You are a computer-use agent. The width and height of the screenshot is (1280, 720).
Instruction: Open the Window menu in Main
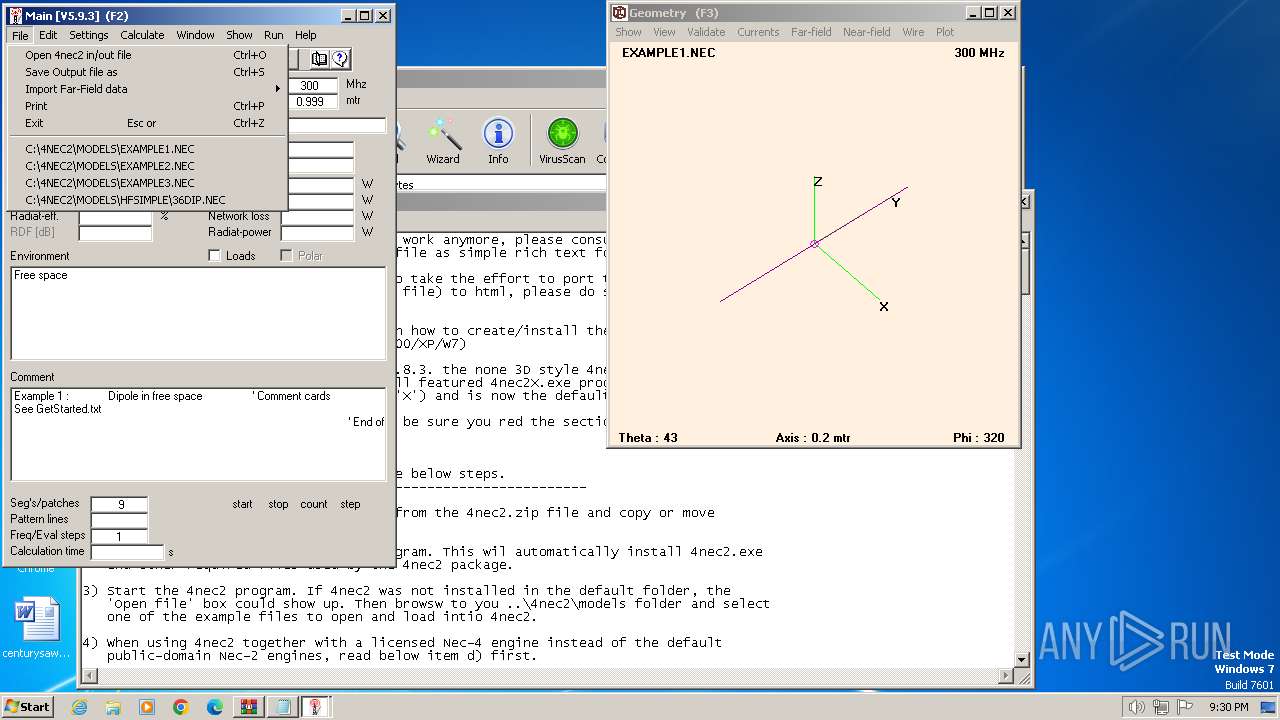pos(195,35)
